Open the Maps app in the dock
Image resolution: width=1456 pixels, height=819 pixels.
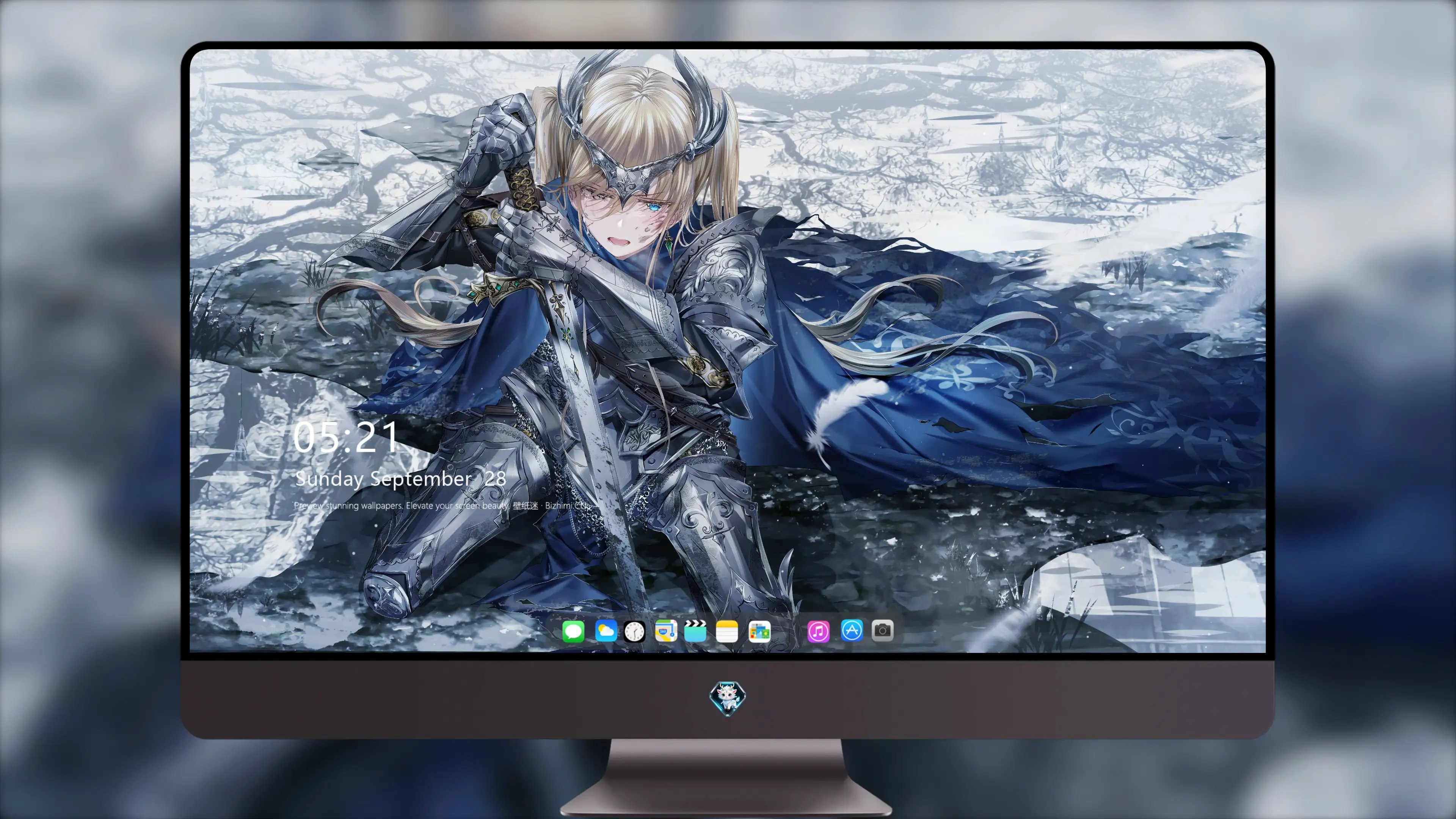pyautogui.click(x=666, y=631)
